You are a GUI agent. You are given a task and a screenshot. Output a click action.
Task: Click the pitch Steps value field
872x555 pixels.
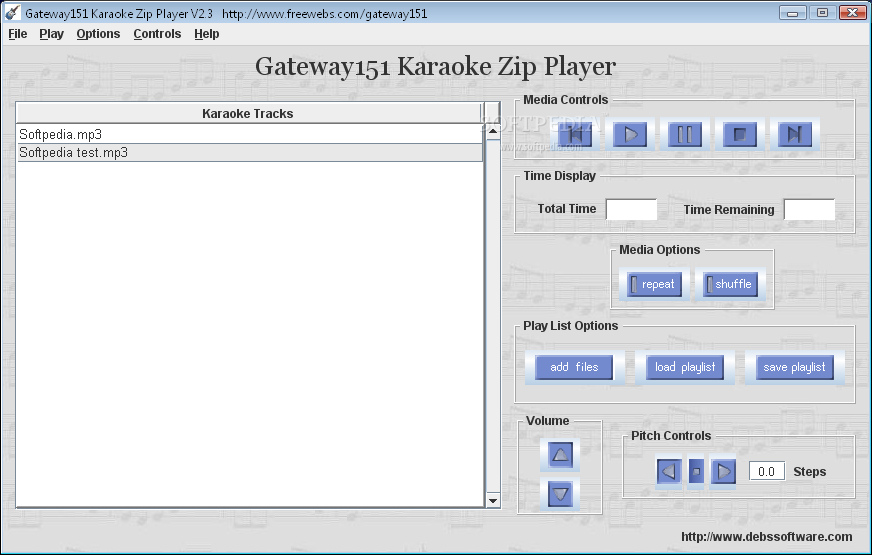click(767, 472)
